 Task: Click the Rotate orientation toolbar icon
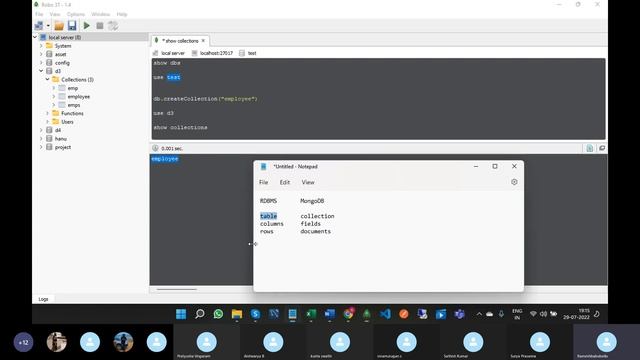113,26
